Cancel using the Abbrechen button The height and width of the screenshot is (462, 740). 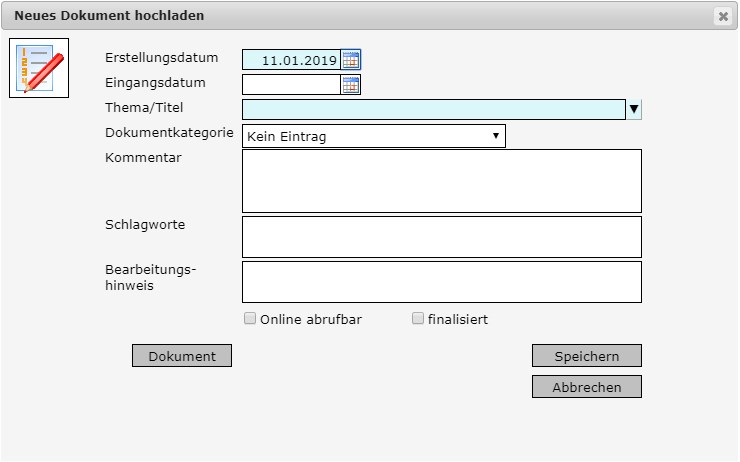click(587, 387)
